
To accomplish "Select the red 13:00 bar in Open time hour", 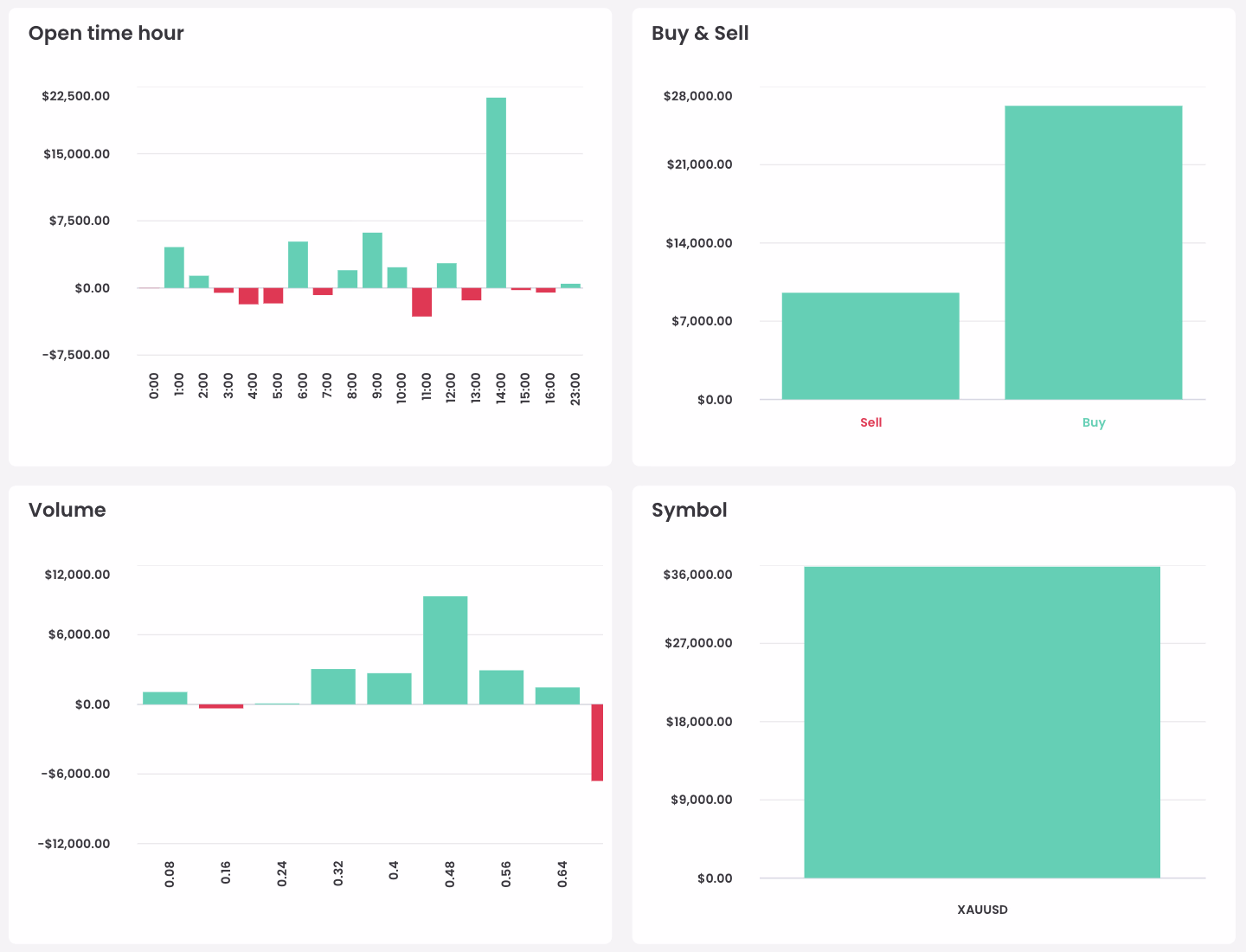I will [x=471, y=294].
